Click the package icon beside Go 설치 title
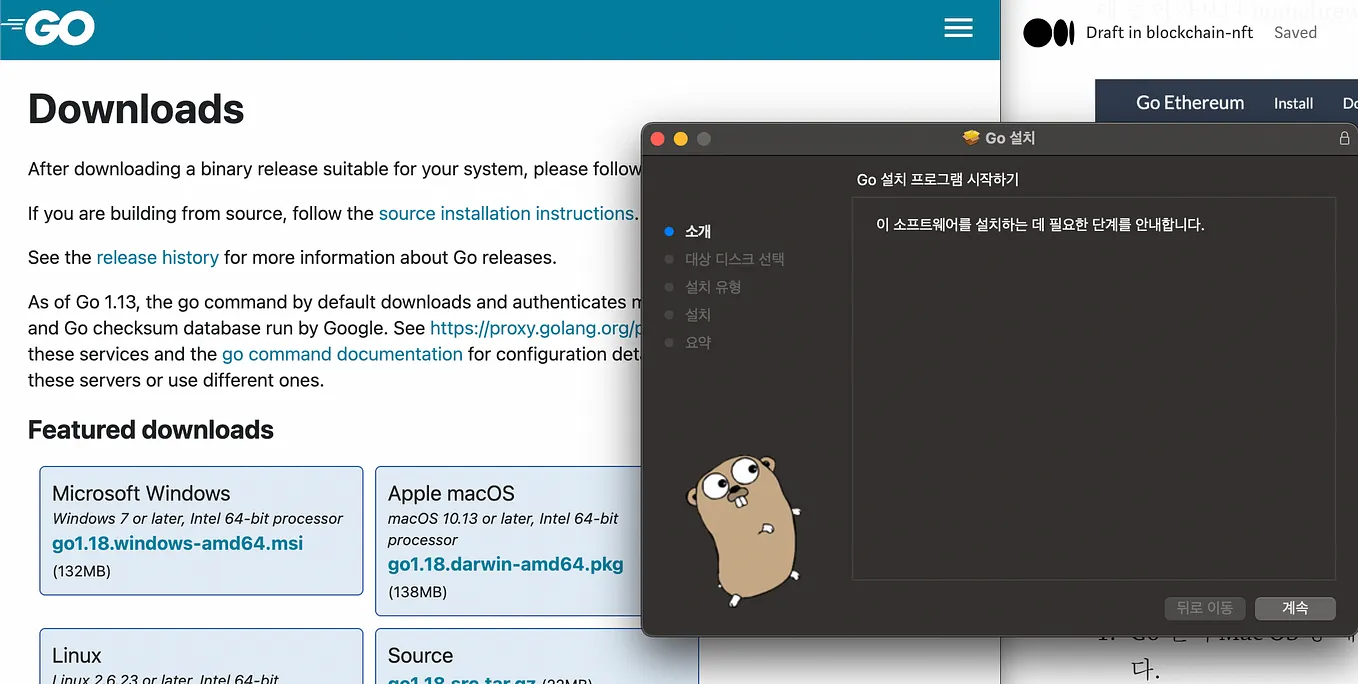This screenshot has height=684, width=1358. point(971,138)
